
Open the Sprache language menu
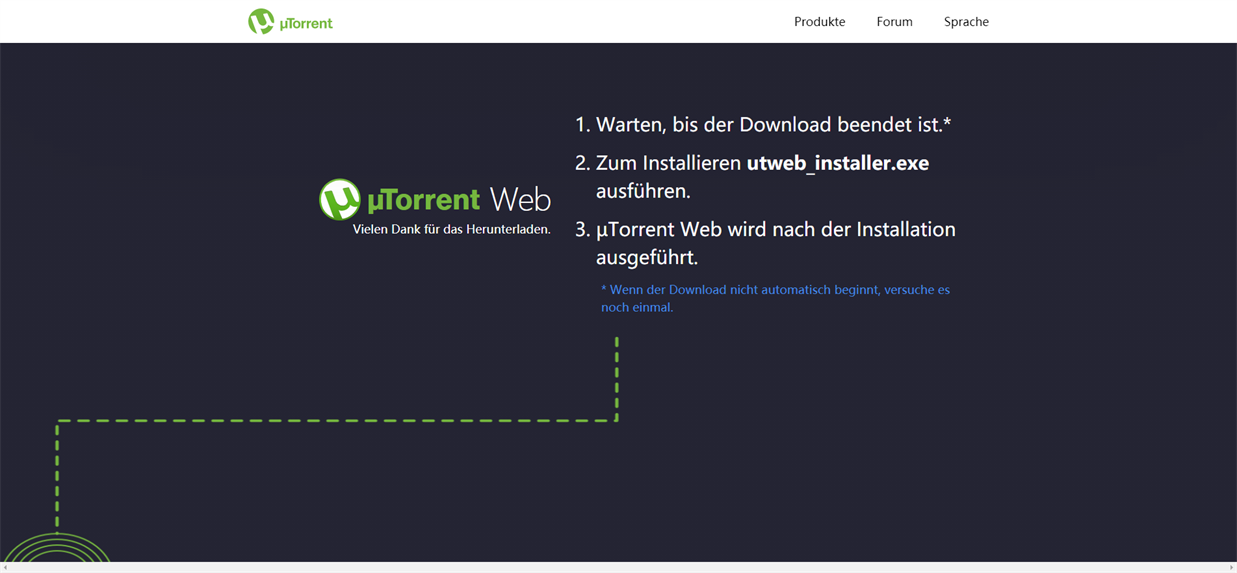[966, 22]
